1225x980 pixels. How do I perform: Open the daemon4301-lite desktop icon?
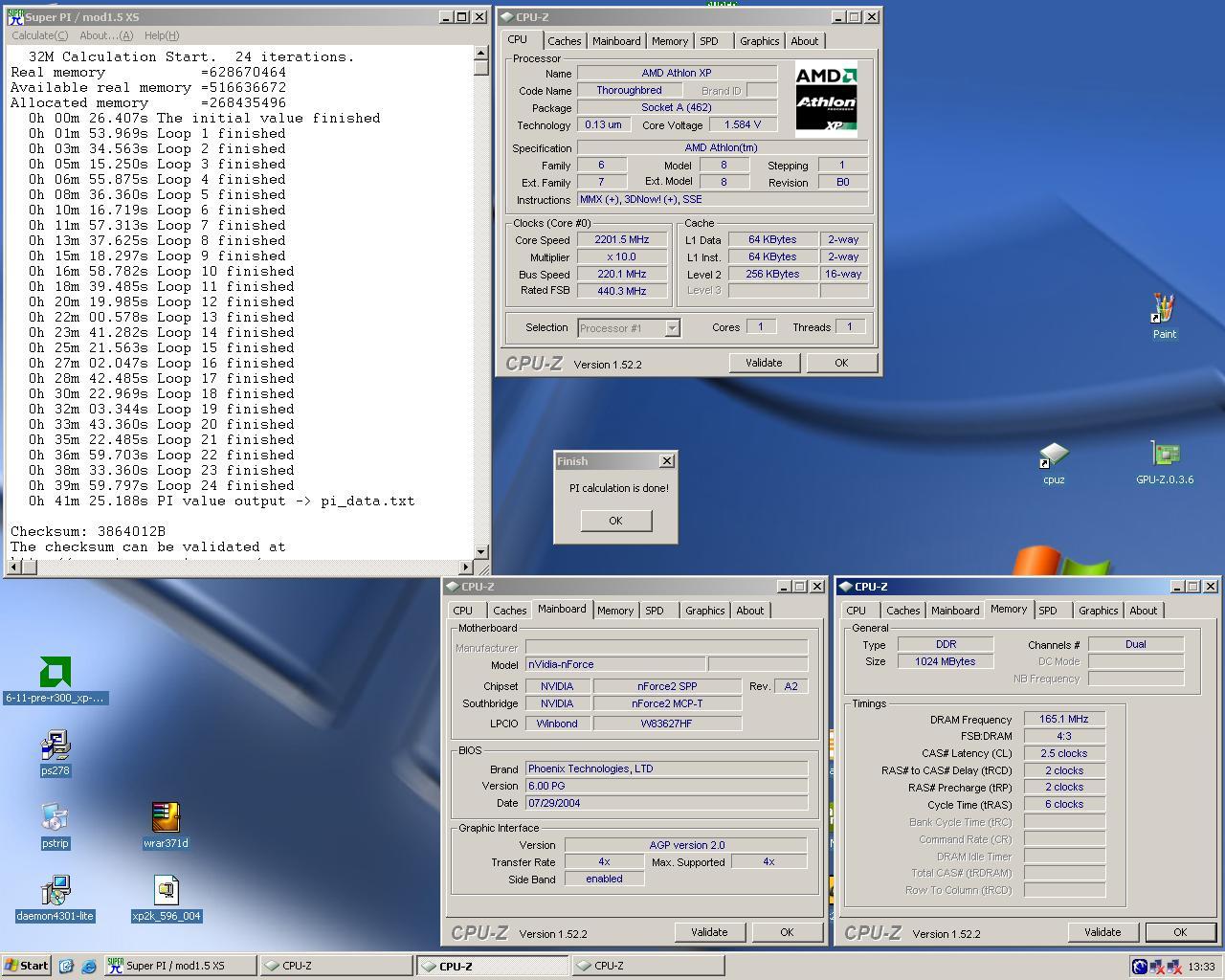coord(56,899)
